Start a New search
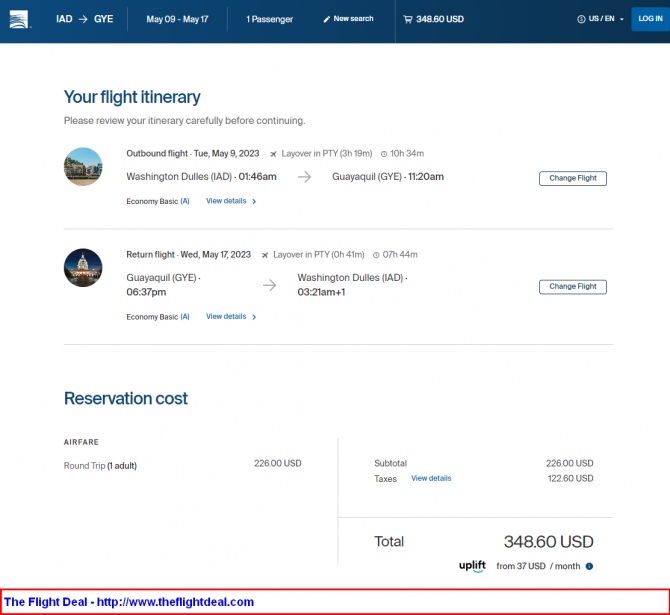Image resolution: width=670 pixels, height=615 pixels. (x=348, y=19)
